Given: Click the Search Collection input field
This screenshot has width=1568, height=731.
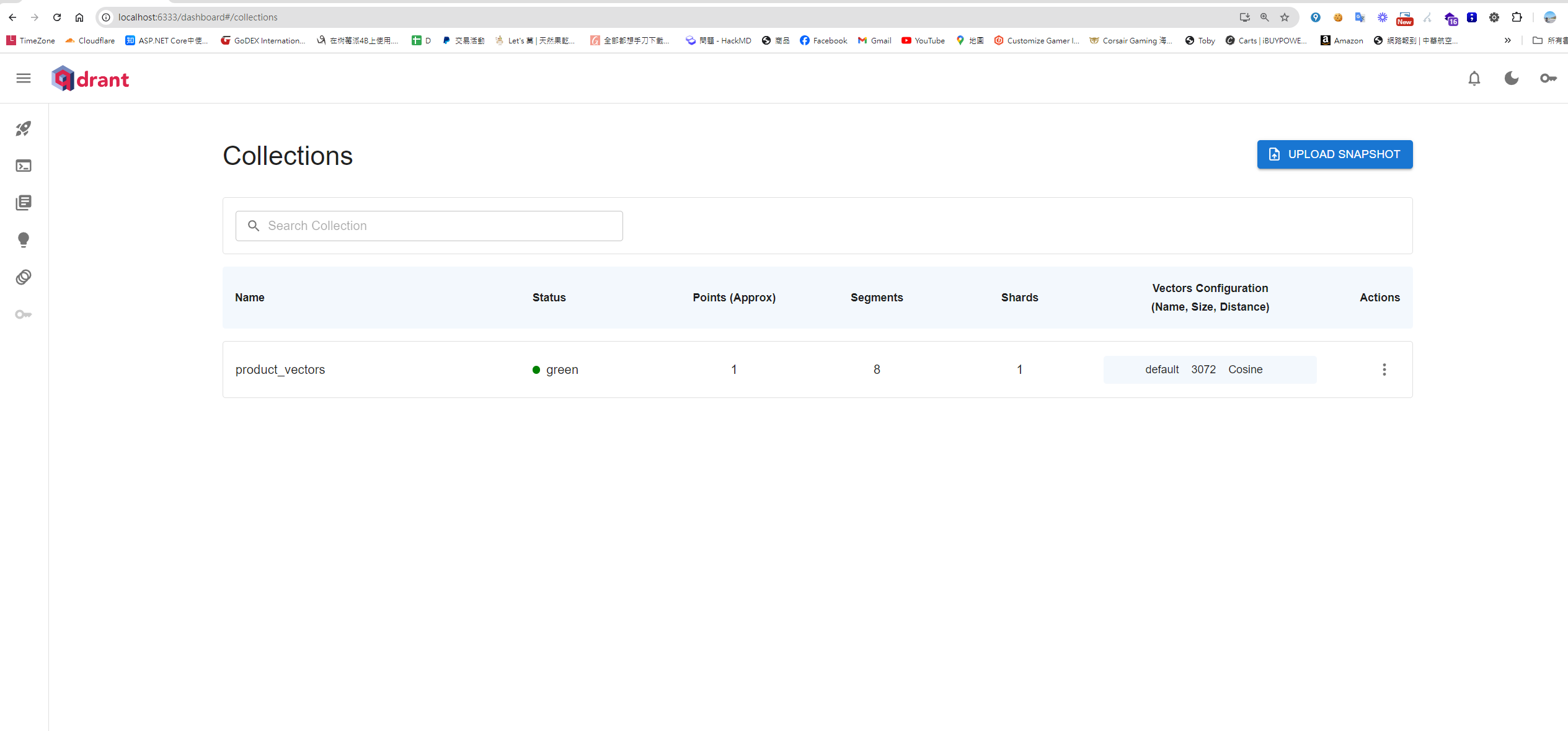Looking at the screenshot, I should coord(429,226).
